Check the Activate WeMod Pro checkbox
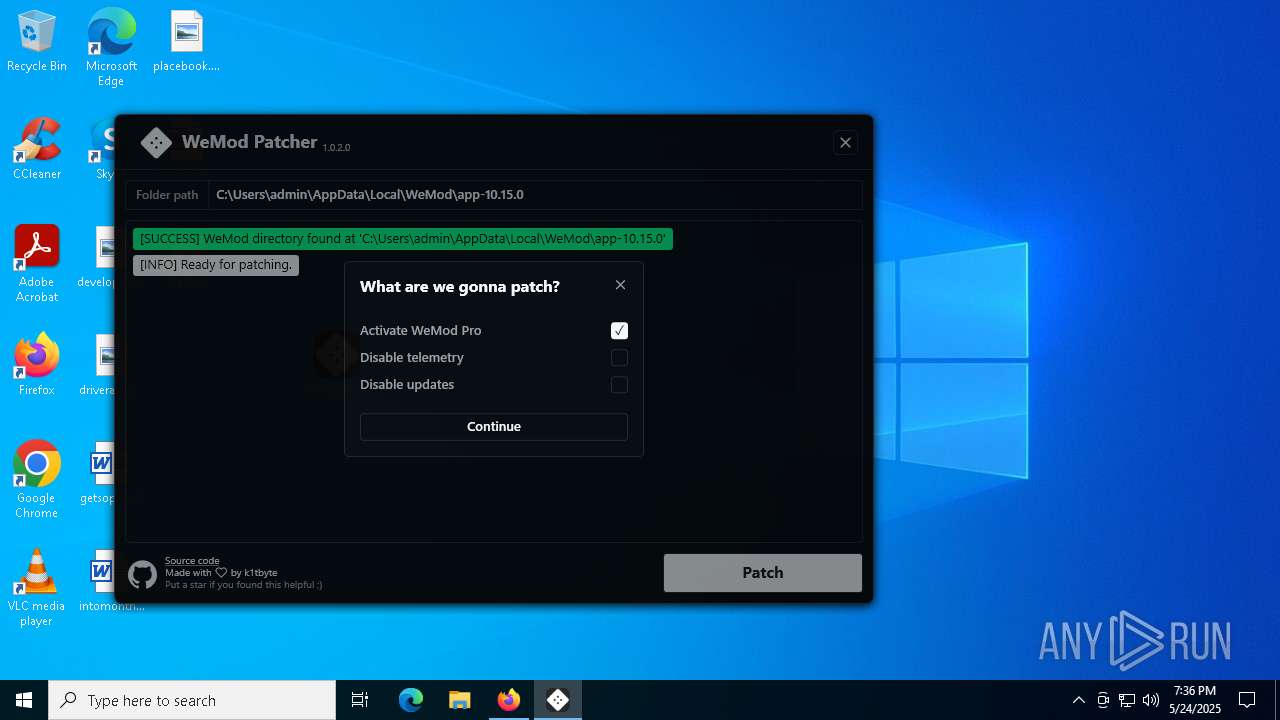The height and width of the screenshot is (720, 1280). (619, 331)
